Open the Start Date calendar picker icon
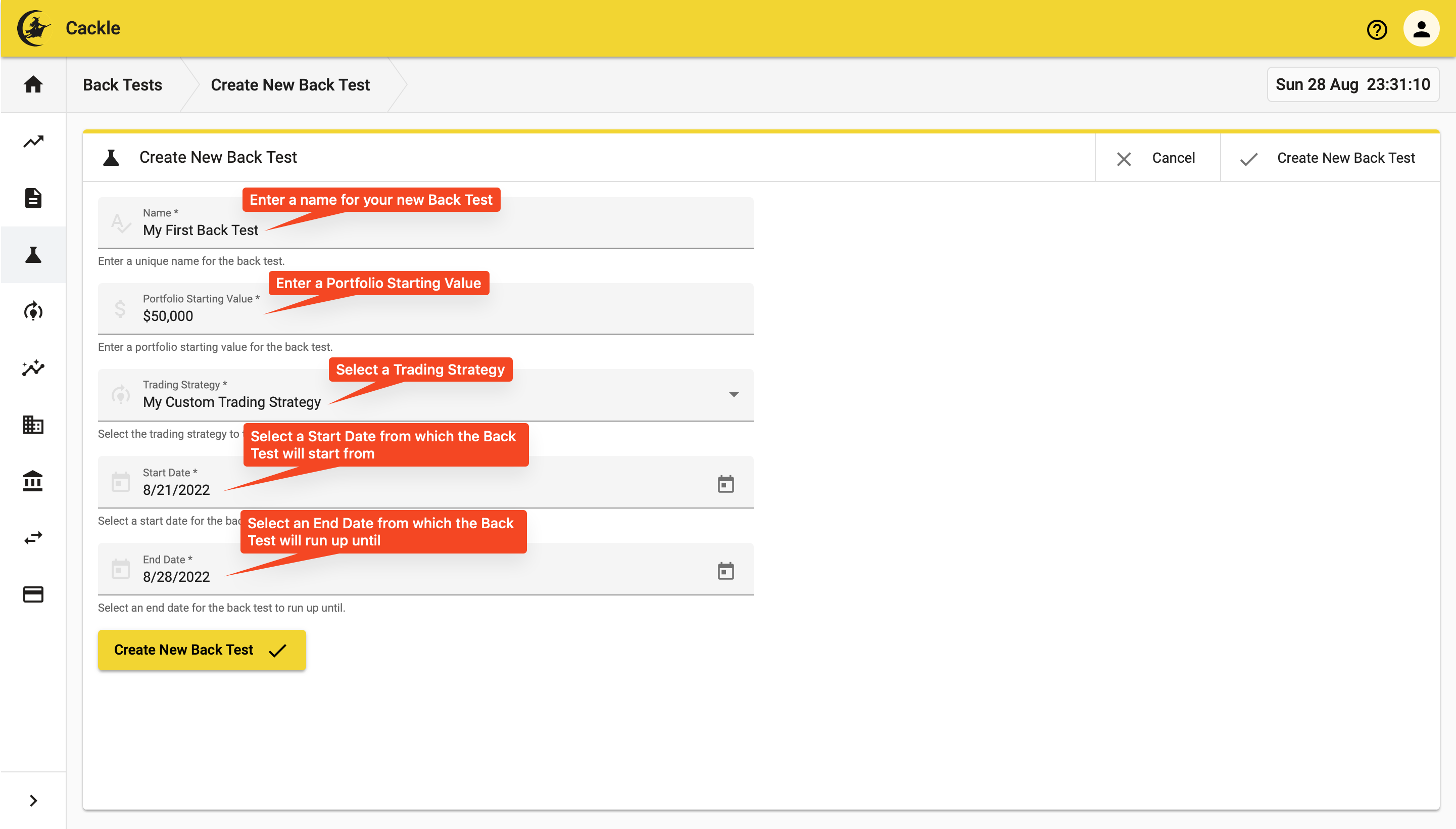1456x829 pixels. 725,484
